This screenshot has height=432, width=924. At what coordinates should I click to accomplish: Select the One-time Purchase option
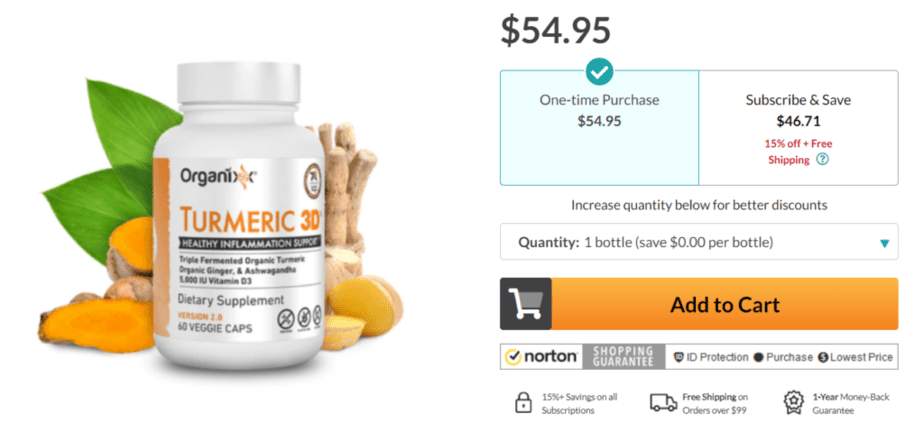point(599,128)
